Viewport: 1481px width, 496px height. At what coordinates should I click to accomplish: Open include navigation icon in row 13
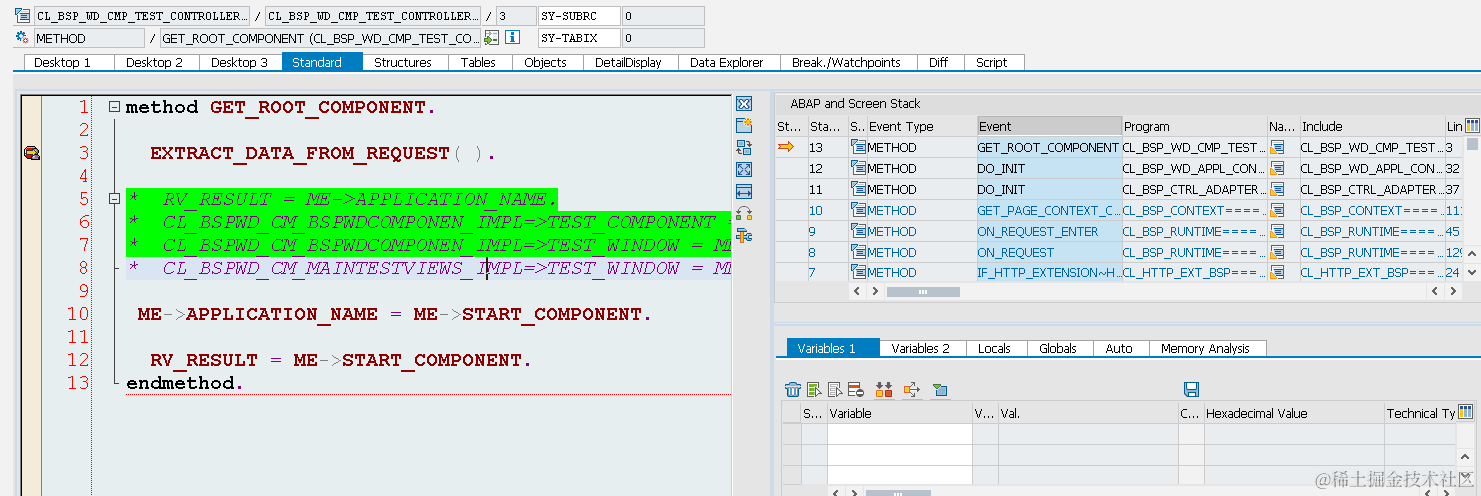[1277, 147]
